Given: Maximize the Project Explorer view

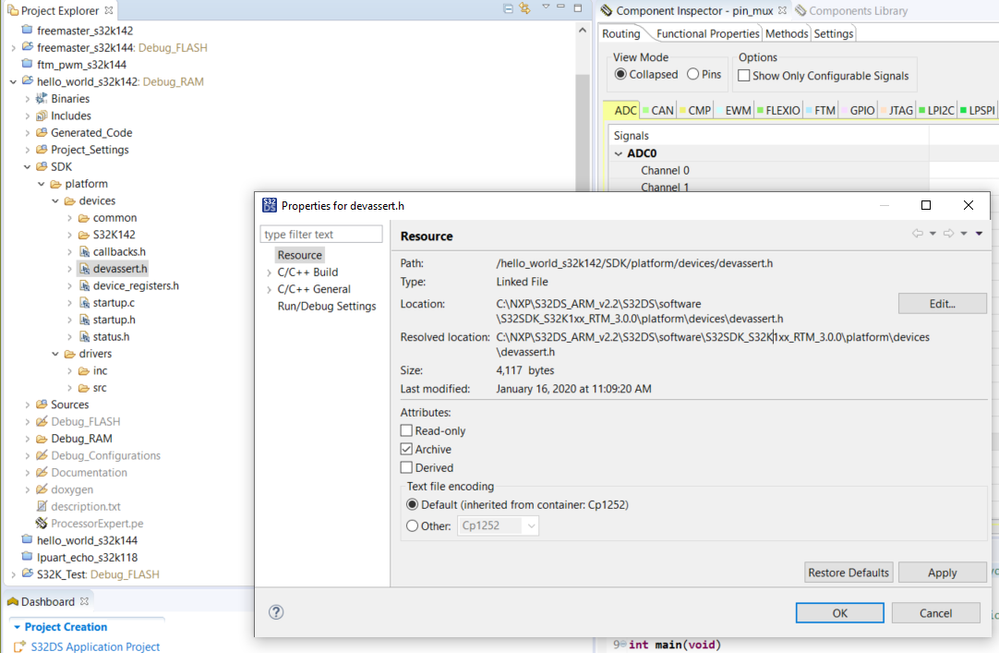Looking at the screenshot, I should [x=577, y=8].
